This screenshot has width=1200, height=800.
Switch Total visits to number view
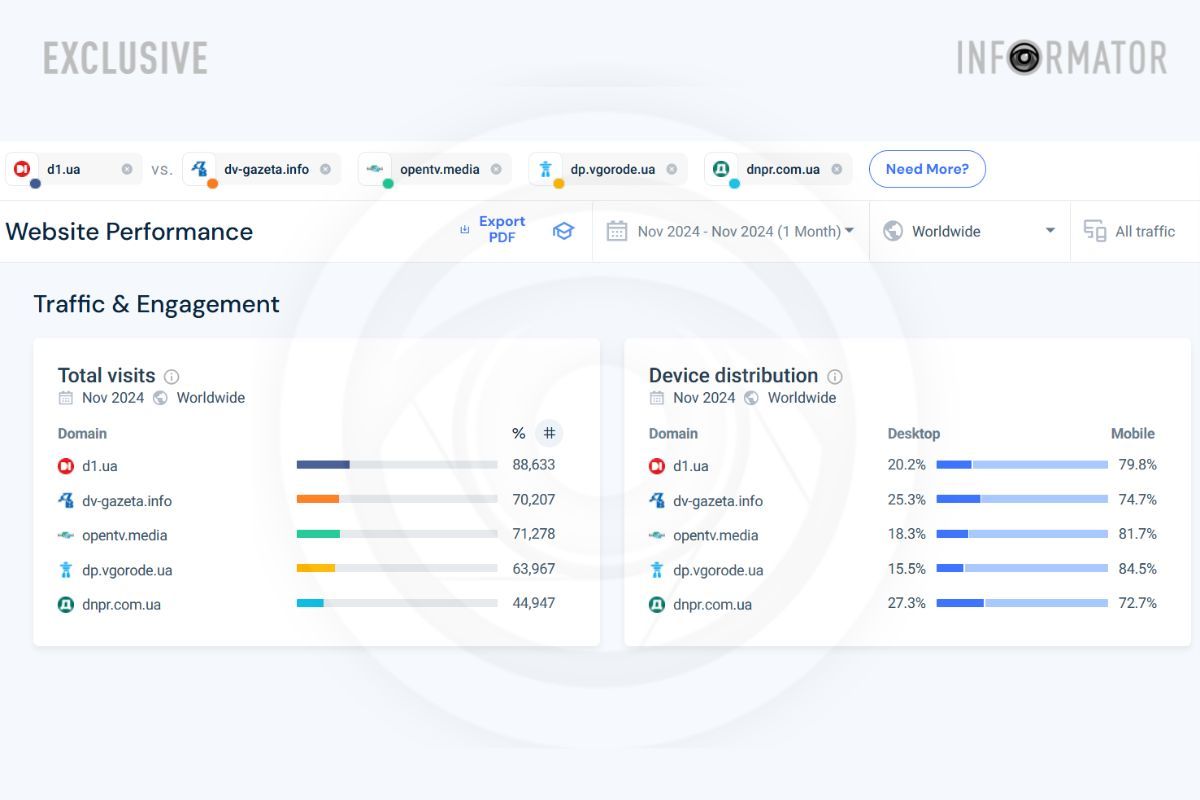(549, 433)
